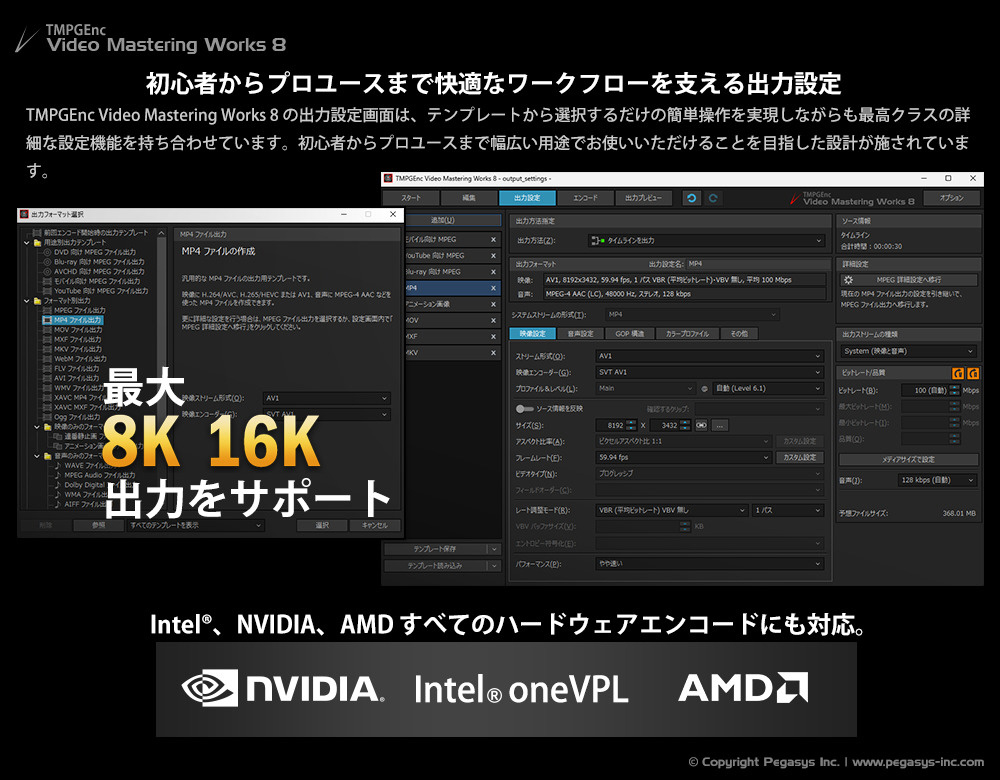Viewport: 1000px width, 780px height.
Task: Click キャンセル in the format selection dialog
Action: coord(374,526)
